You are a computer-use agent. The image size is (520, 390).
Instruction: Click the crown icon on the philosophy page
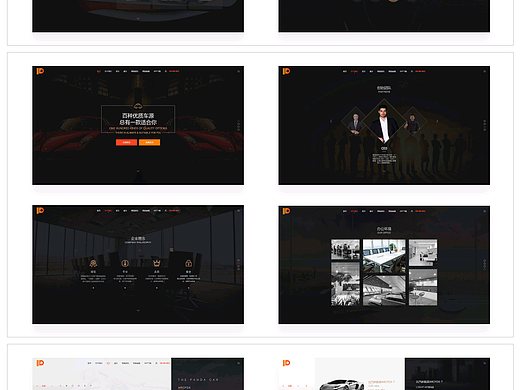click(157, 263)
